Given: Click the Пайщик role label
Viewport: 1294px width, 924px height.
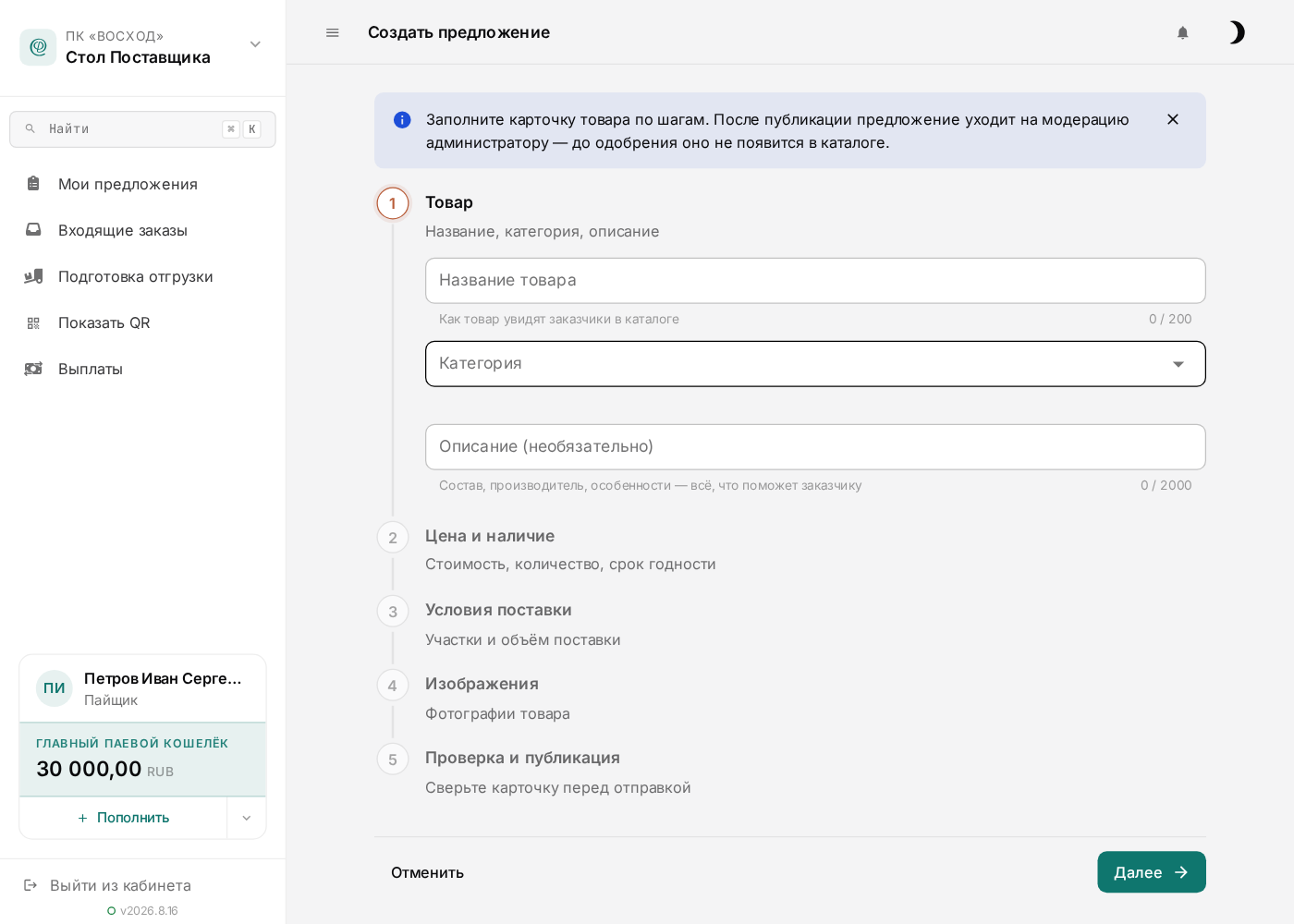Looking at the screenshot, I should [111, 700].
